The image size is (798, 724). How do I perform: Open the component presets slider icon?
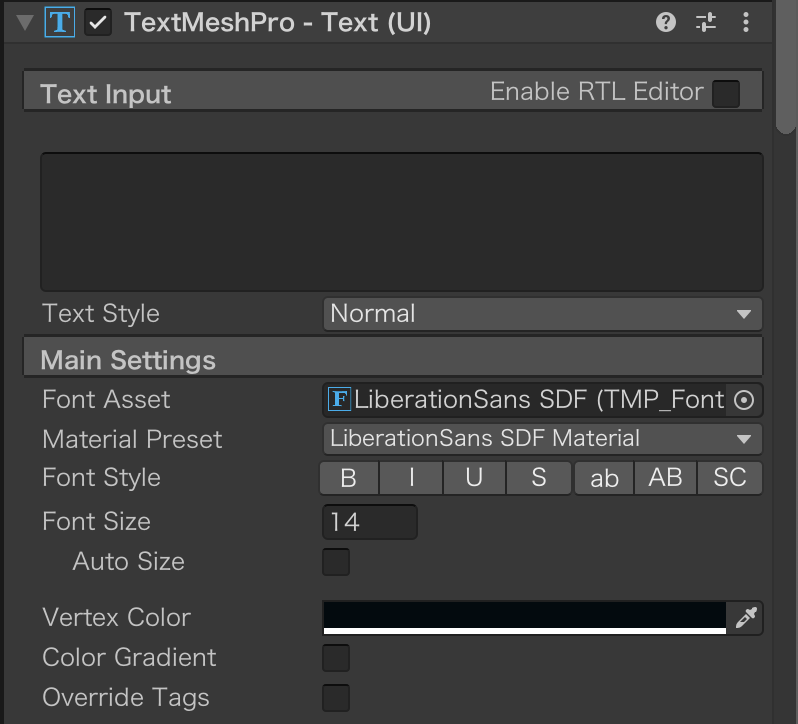706,22
